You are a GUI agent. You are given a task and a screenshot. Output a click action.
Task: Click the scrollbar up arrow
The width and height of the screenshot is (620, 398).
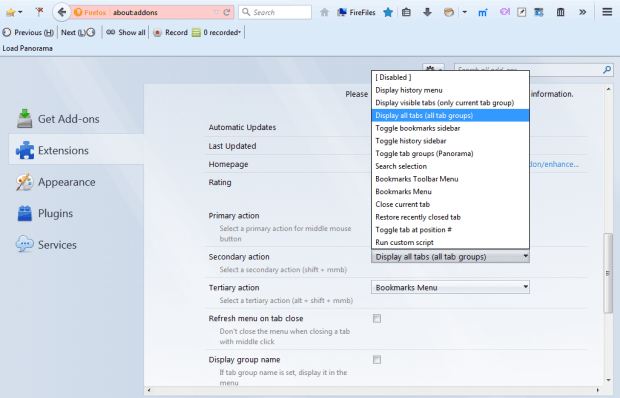click(608, 89)
